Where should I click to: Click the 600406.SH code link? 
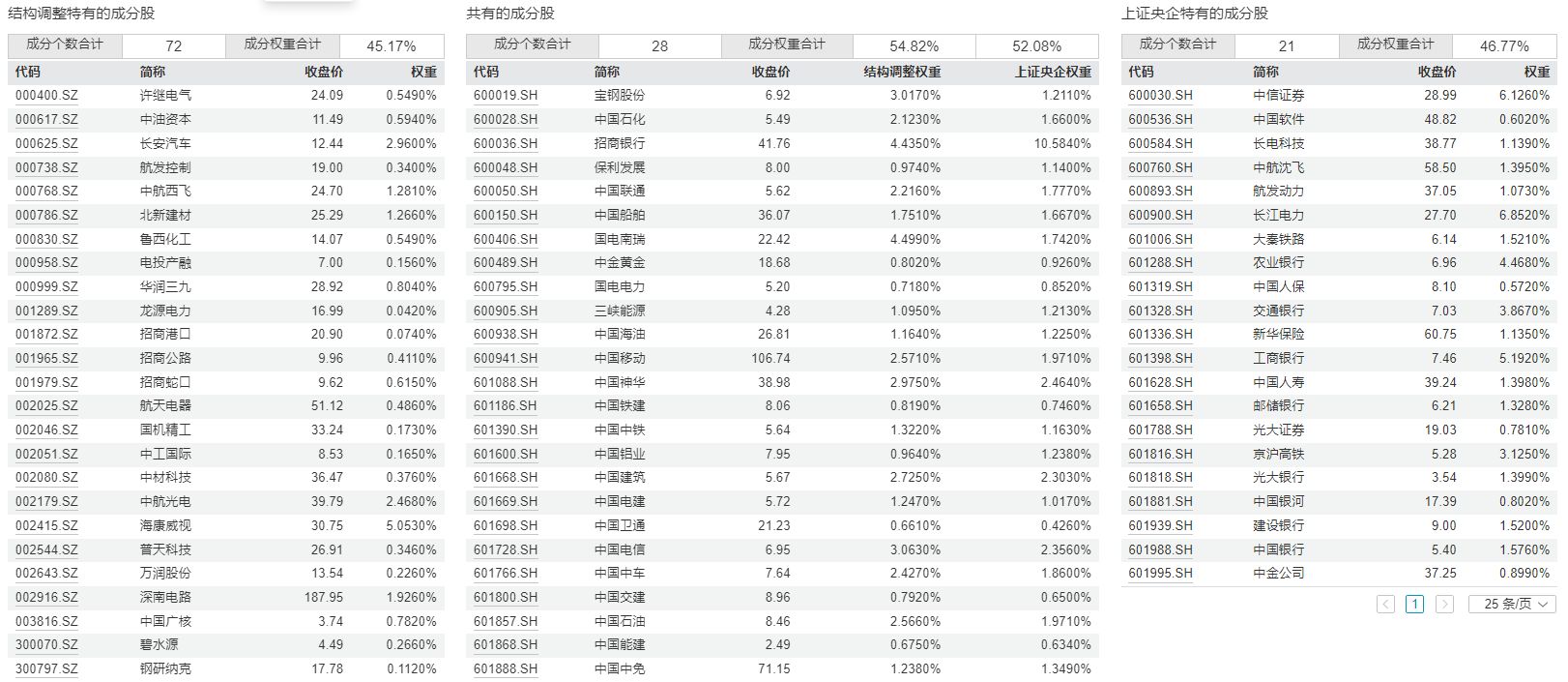tap(506, 239)
